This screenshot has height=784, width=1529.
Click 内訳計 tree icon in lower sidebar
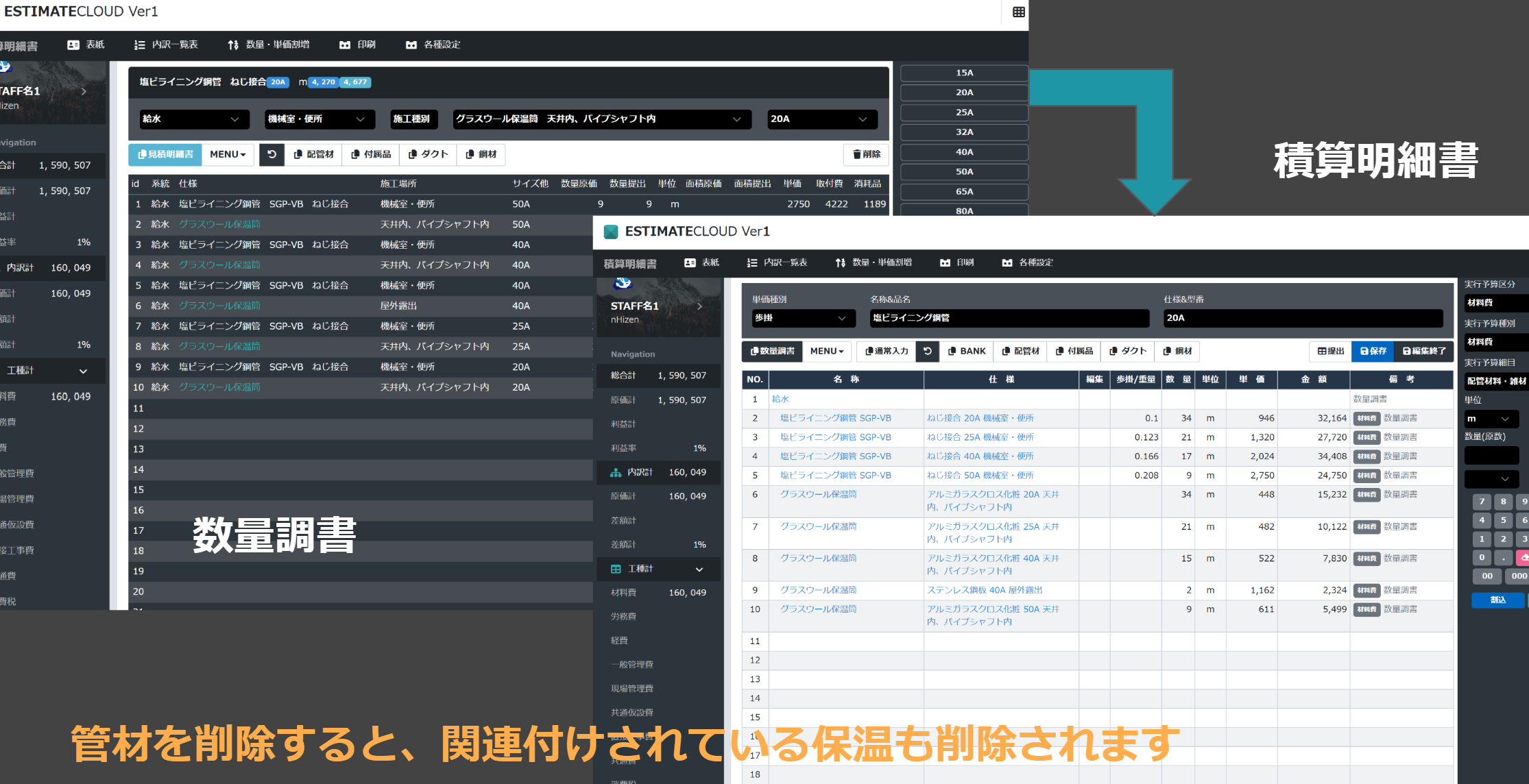616,472
